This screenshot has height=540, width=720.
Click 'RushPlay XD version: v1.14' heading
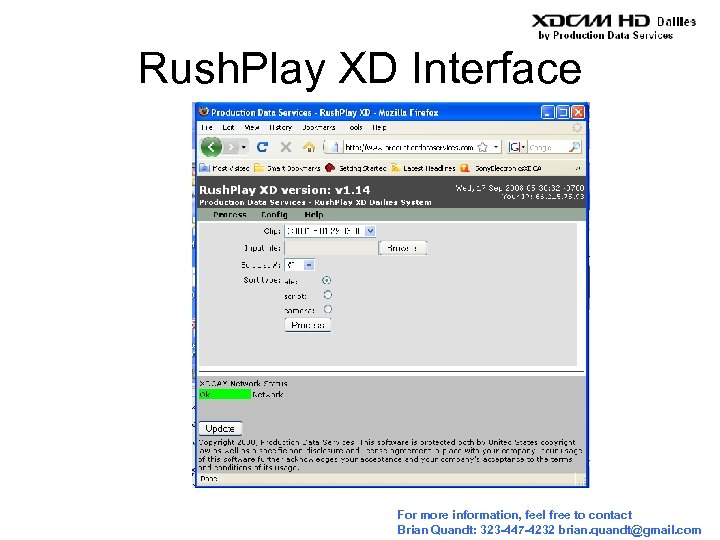pyautogui.click(x=284, y=190)
